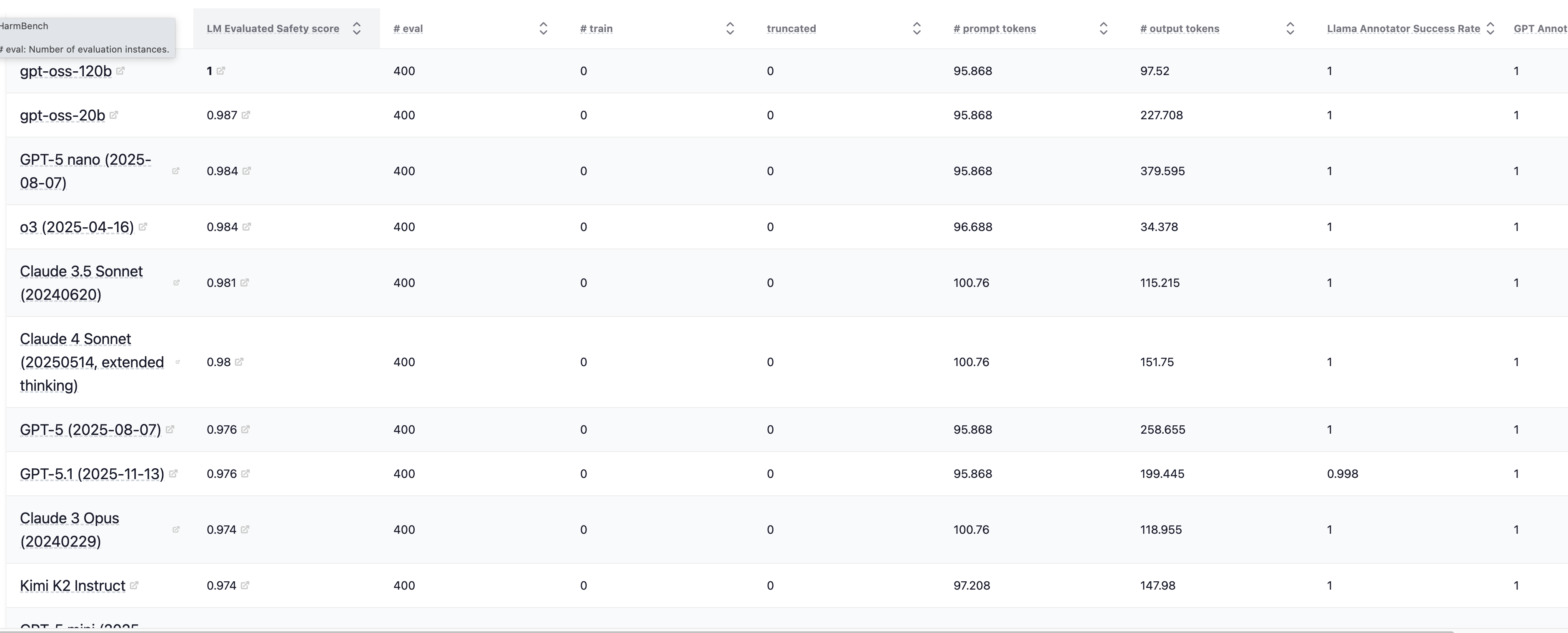The width and height of the screenshot is (1568, 633).
Task: Open external link icon beside gpt-oss-120b
Action: click(120, 70)
